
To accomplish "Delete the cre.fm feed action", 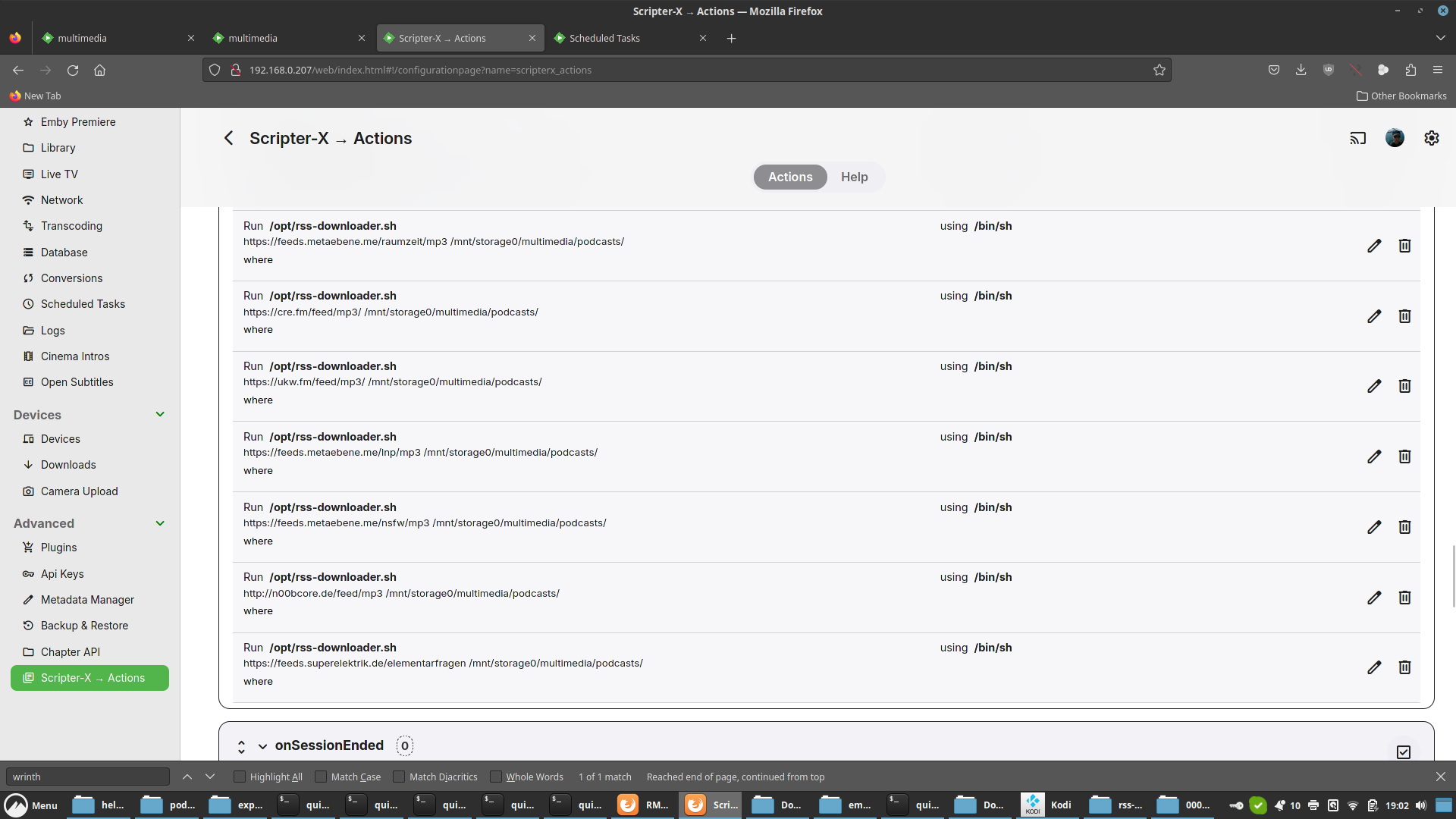I will (x=1404, y=316).
